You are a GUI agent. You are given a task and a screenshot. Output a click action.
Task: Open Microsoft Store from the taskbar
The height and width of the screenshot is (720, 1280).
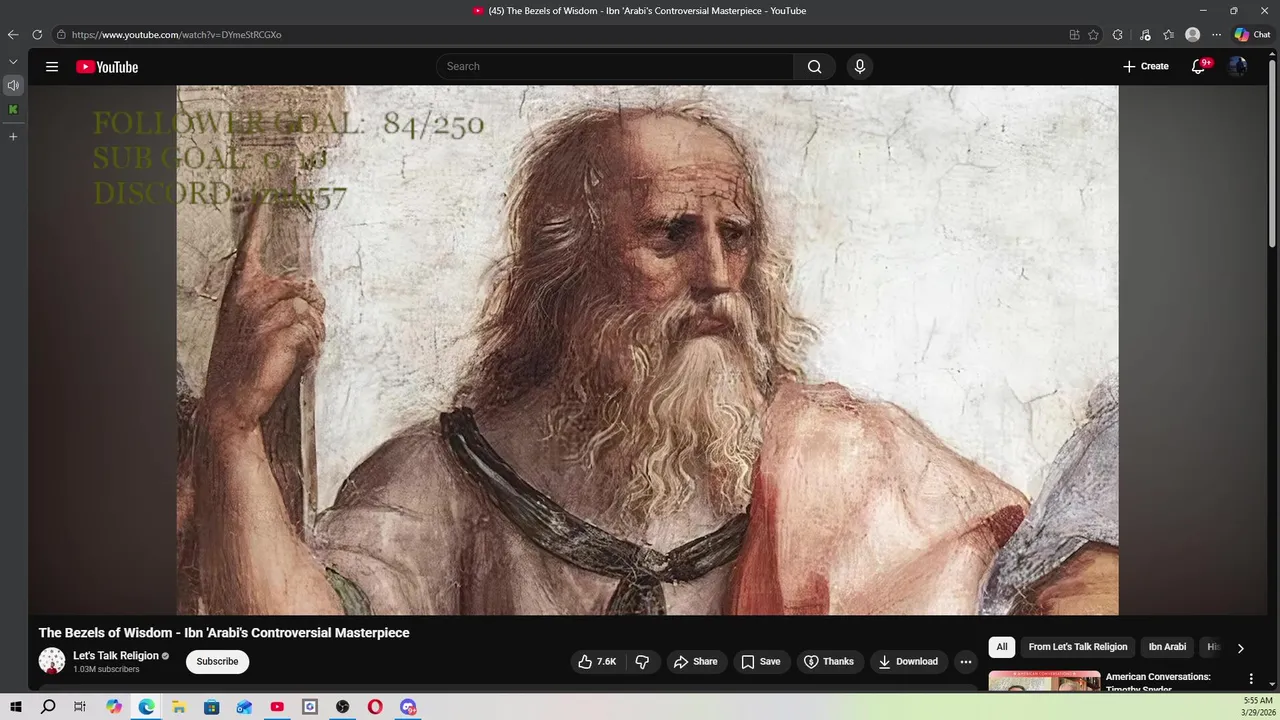[211, 707]
